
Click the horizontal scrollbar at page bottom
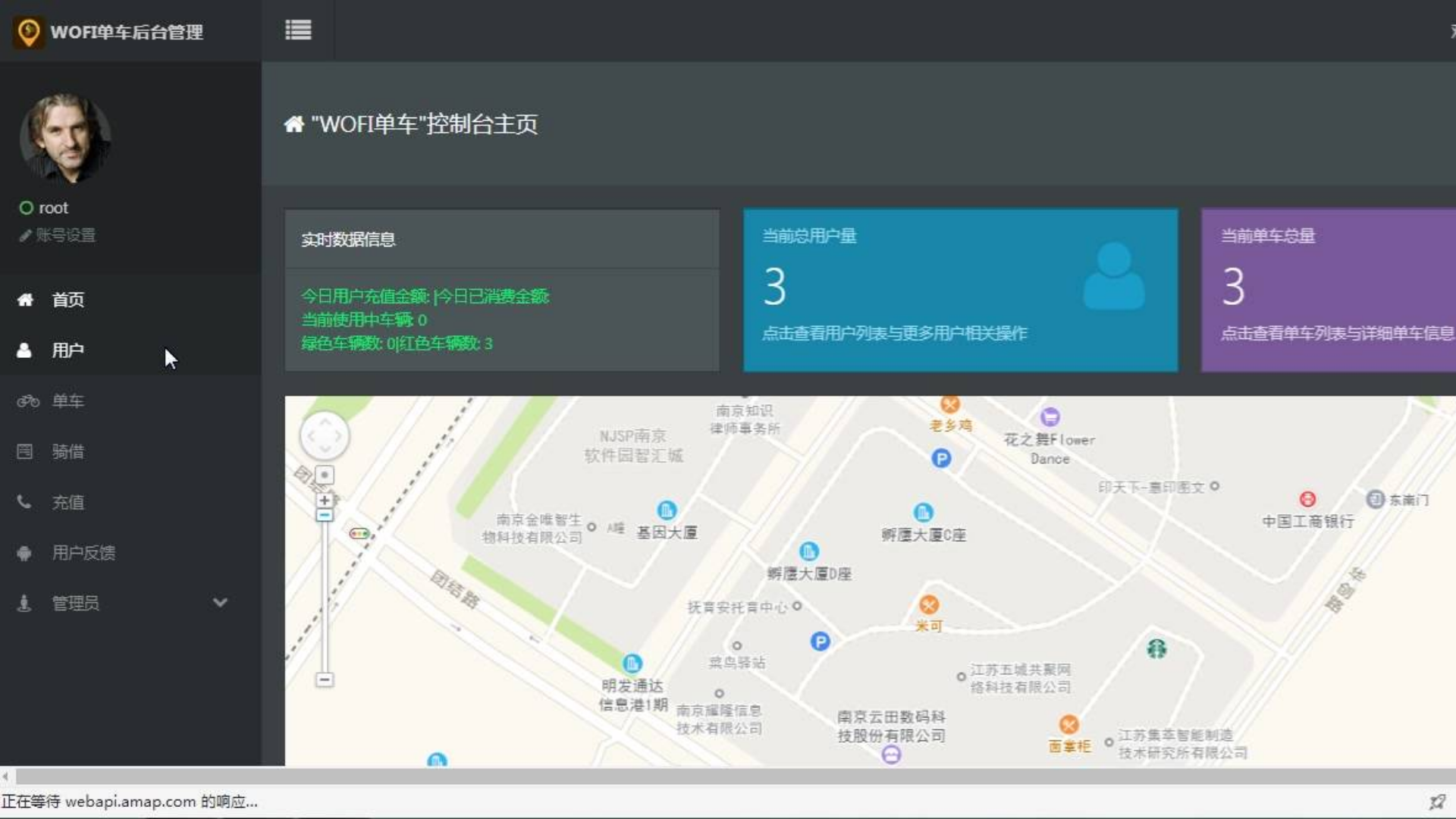coord(728,777)
